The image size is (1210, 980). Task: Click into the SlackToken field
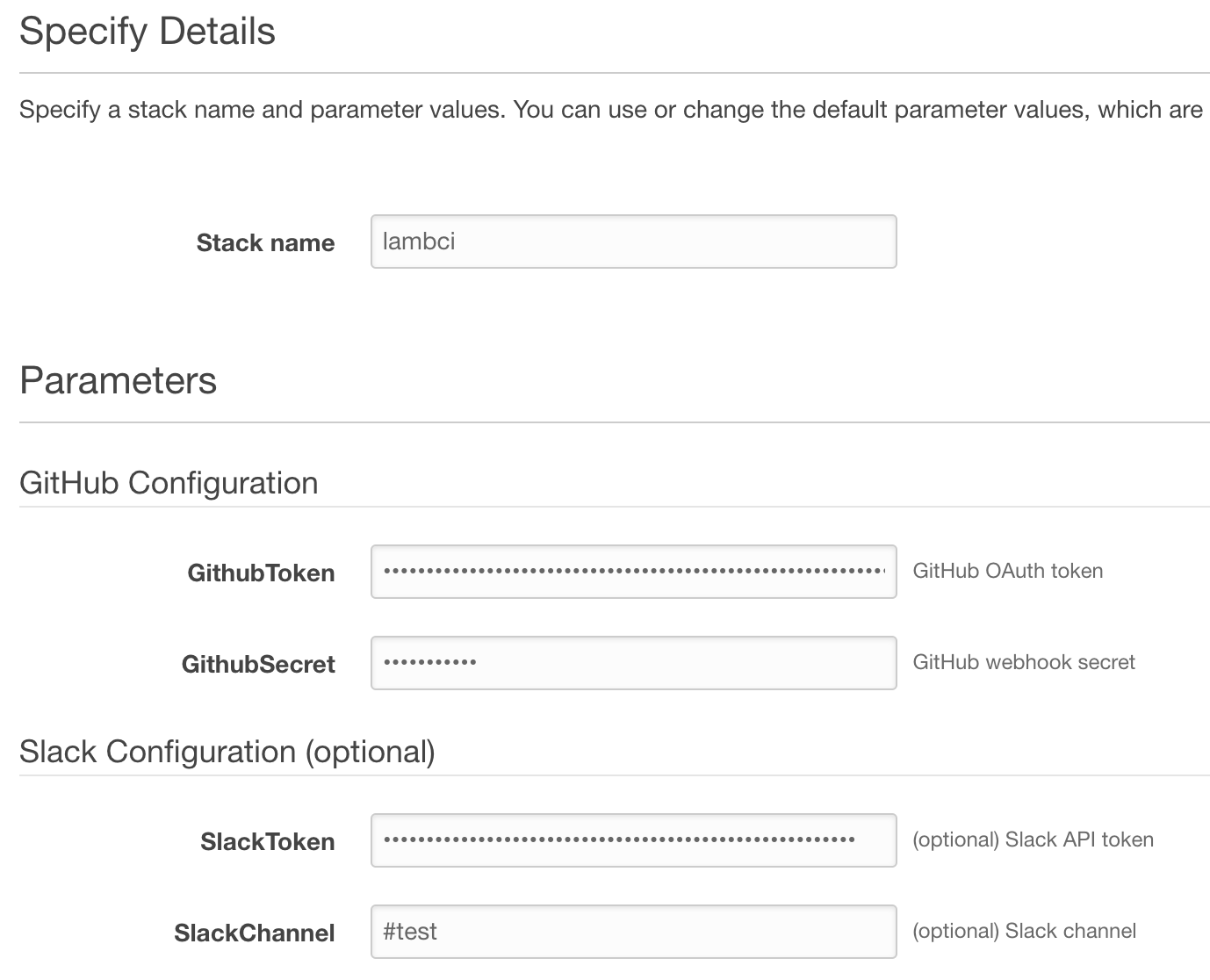tap(633, 840)
